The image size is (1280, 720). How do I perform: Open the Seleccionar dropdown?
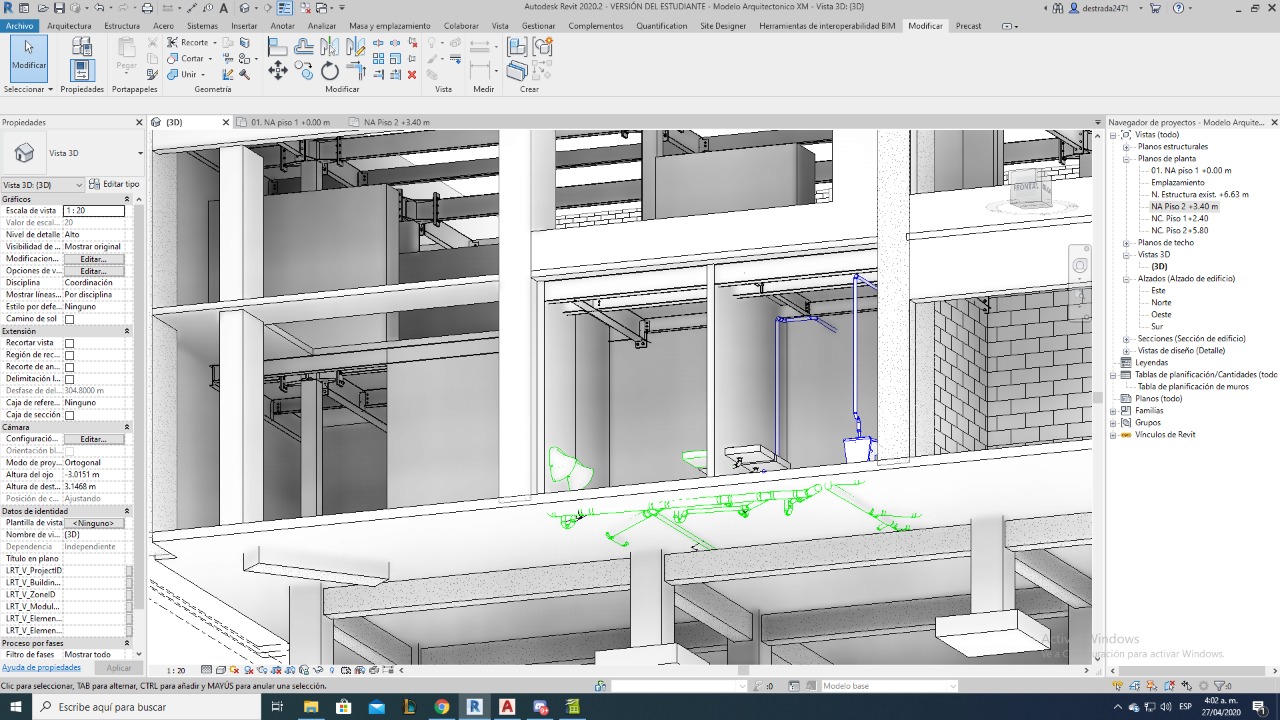[28, 89]
